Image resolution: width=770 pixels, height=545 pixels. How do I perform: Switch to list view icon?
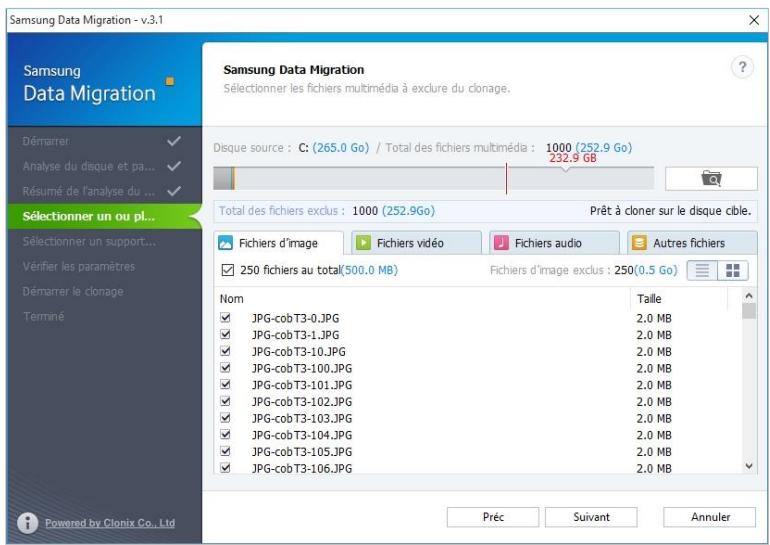coord(702,270)
